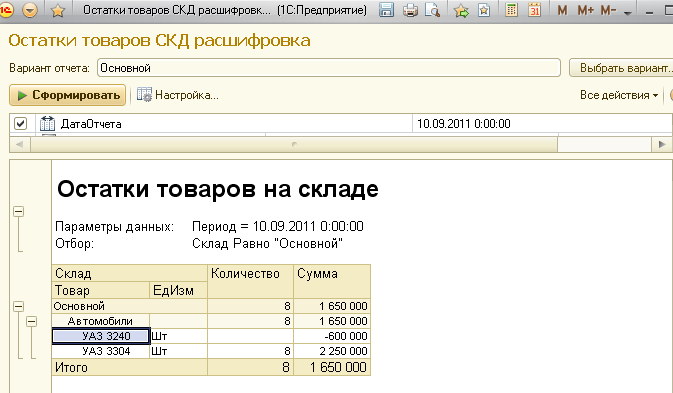Click the Итого sum 1 650 000

(332, 367)
